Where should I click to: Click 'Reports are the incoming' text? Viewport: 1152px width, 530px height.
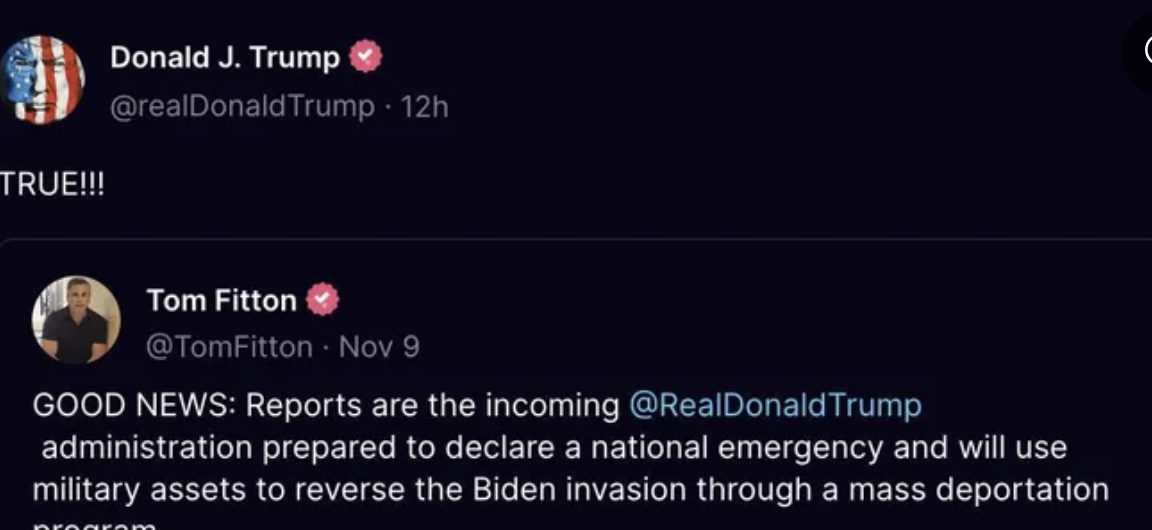(x=432, y=405)
